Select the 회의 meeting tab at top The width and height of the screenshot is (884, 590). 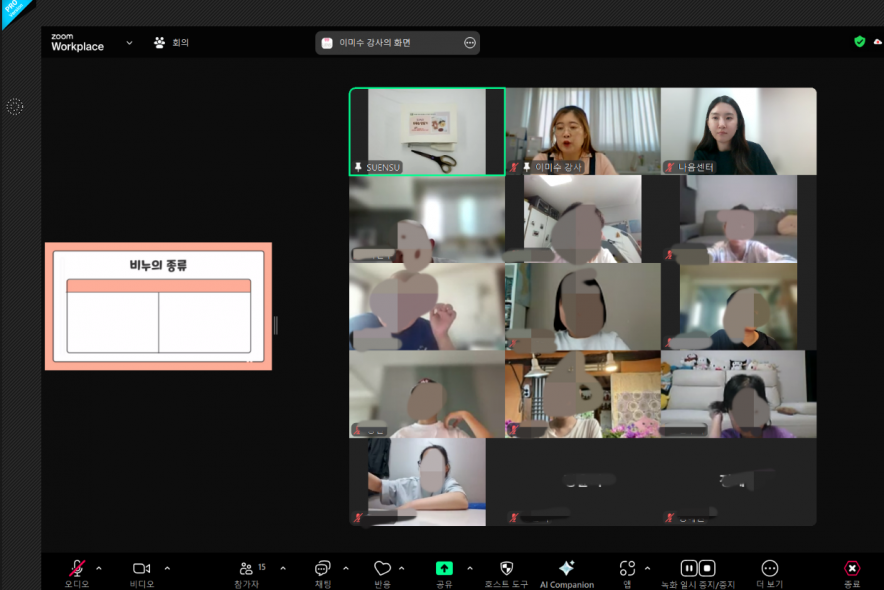click(x=171, y=43)
